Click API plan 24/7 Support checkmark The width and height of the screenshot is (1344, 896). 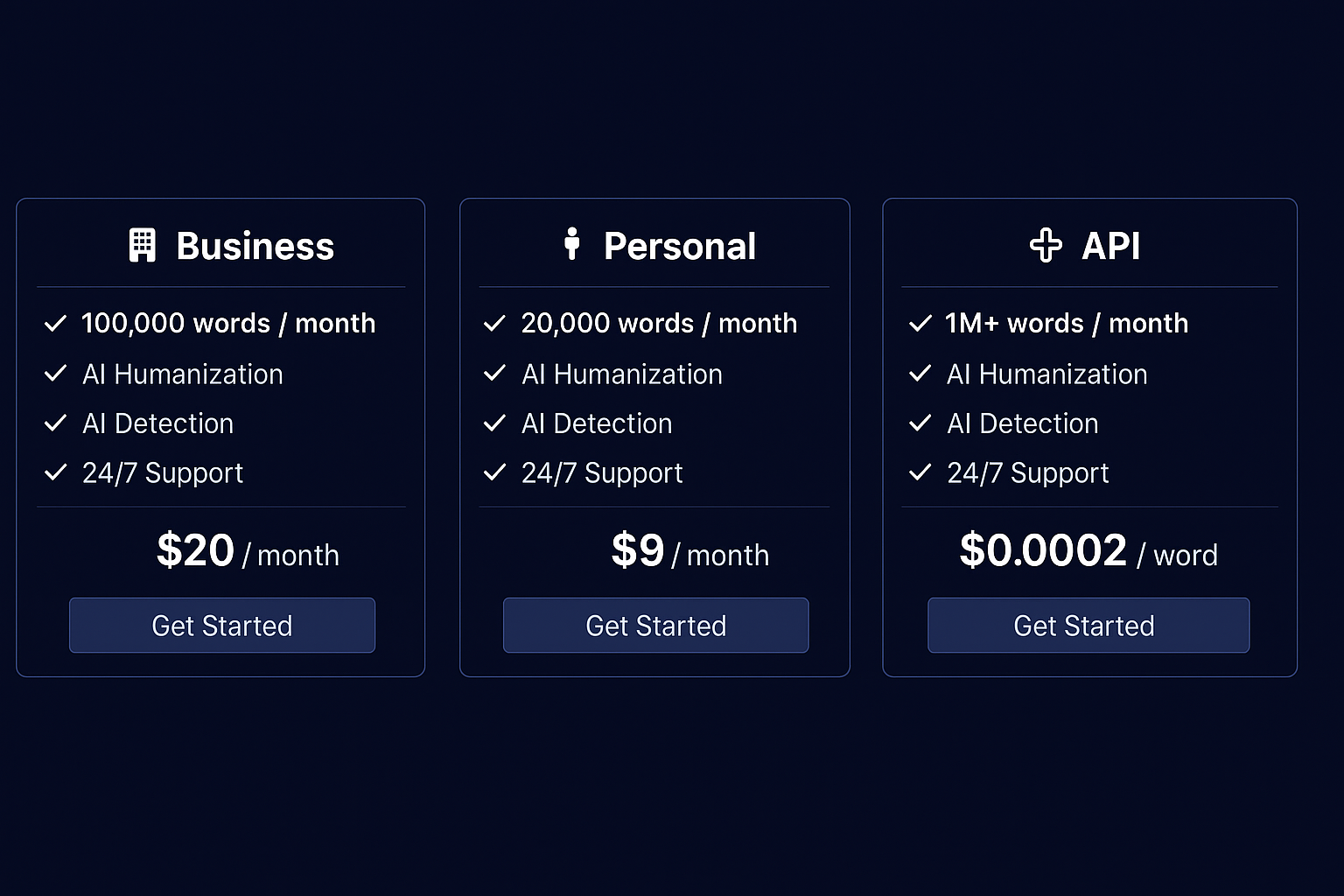tap(920, 473)
